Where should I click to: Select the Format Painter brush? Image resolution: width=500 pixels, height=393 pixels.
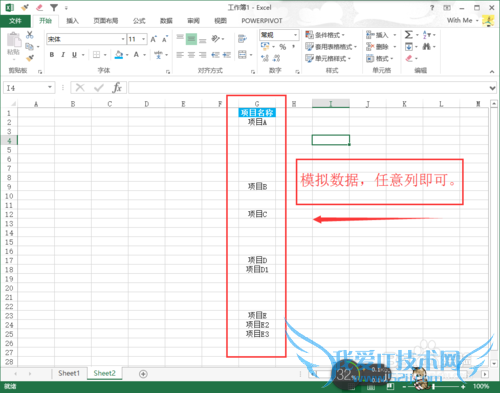[x=30, y=58]
